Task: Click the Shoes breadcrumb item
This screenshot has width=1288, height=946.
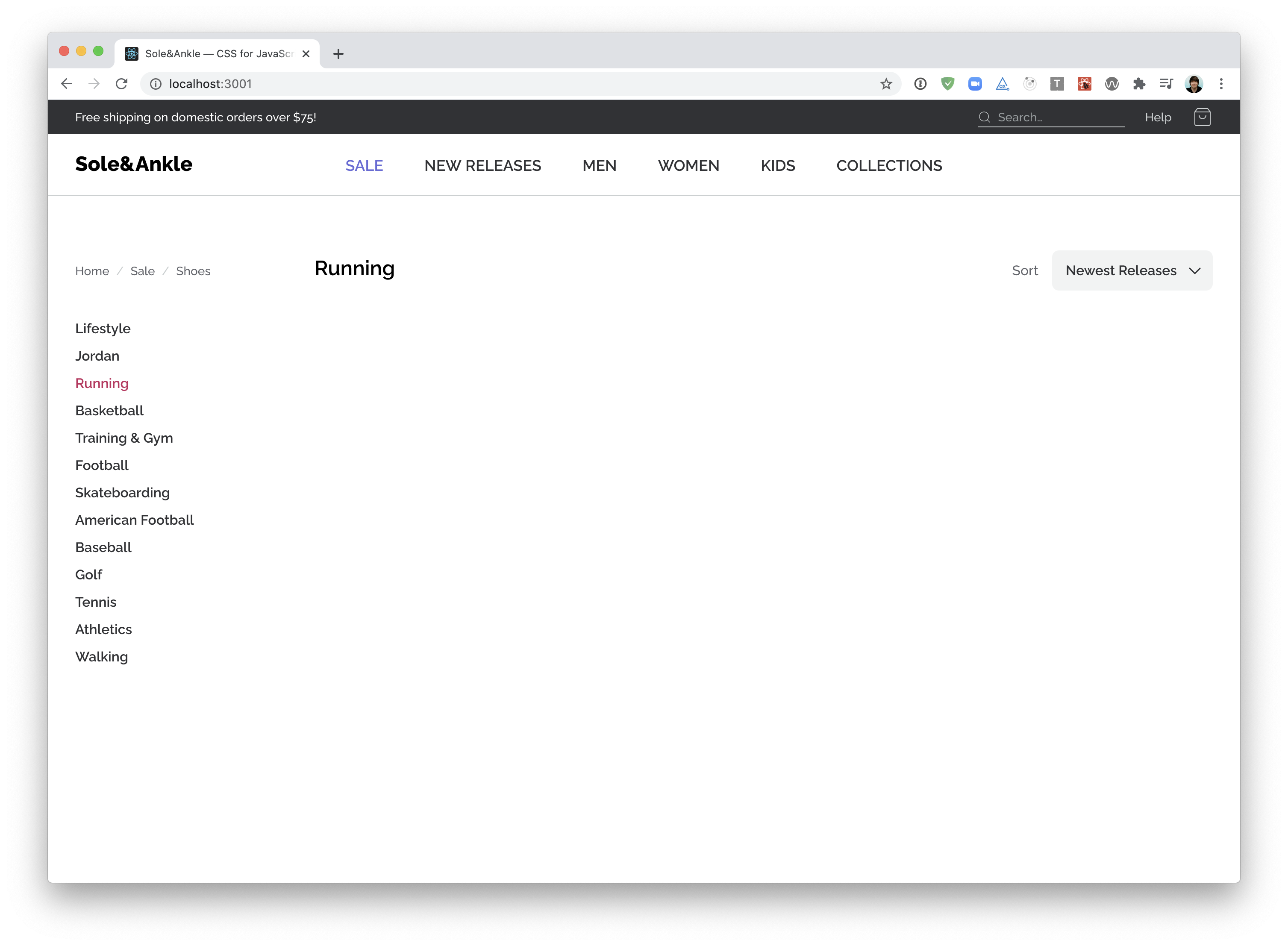Action: pos(193,271)
